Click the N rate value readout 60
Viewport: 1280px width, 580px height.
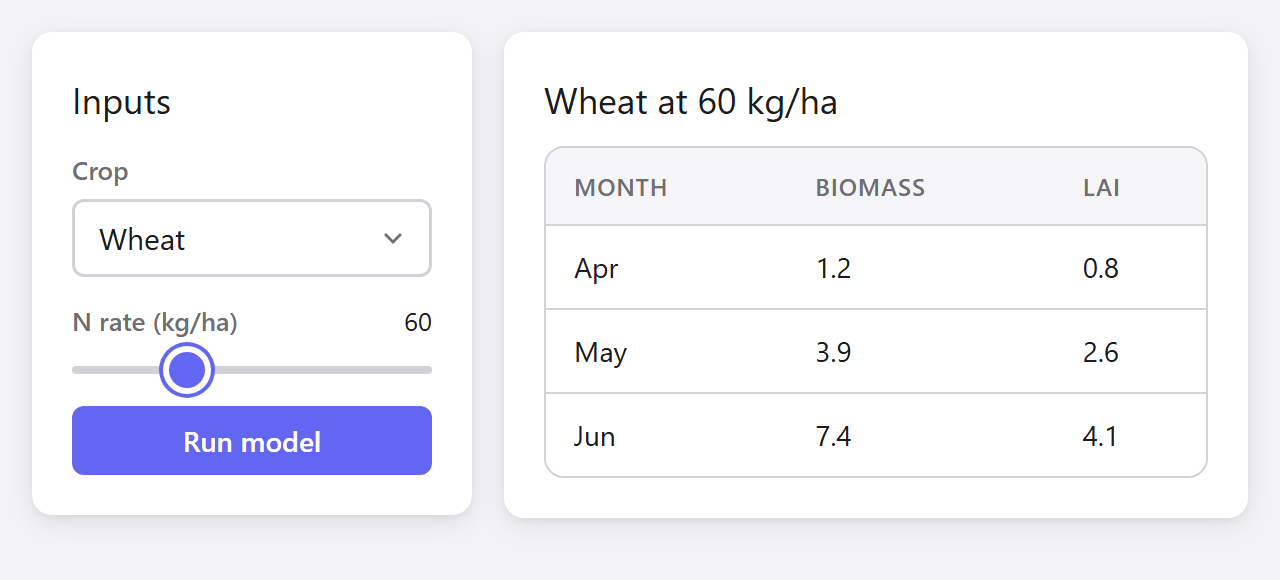[x=418, y=322]
